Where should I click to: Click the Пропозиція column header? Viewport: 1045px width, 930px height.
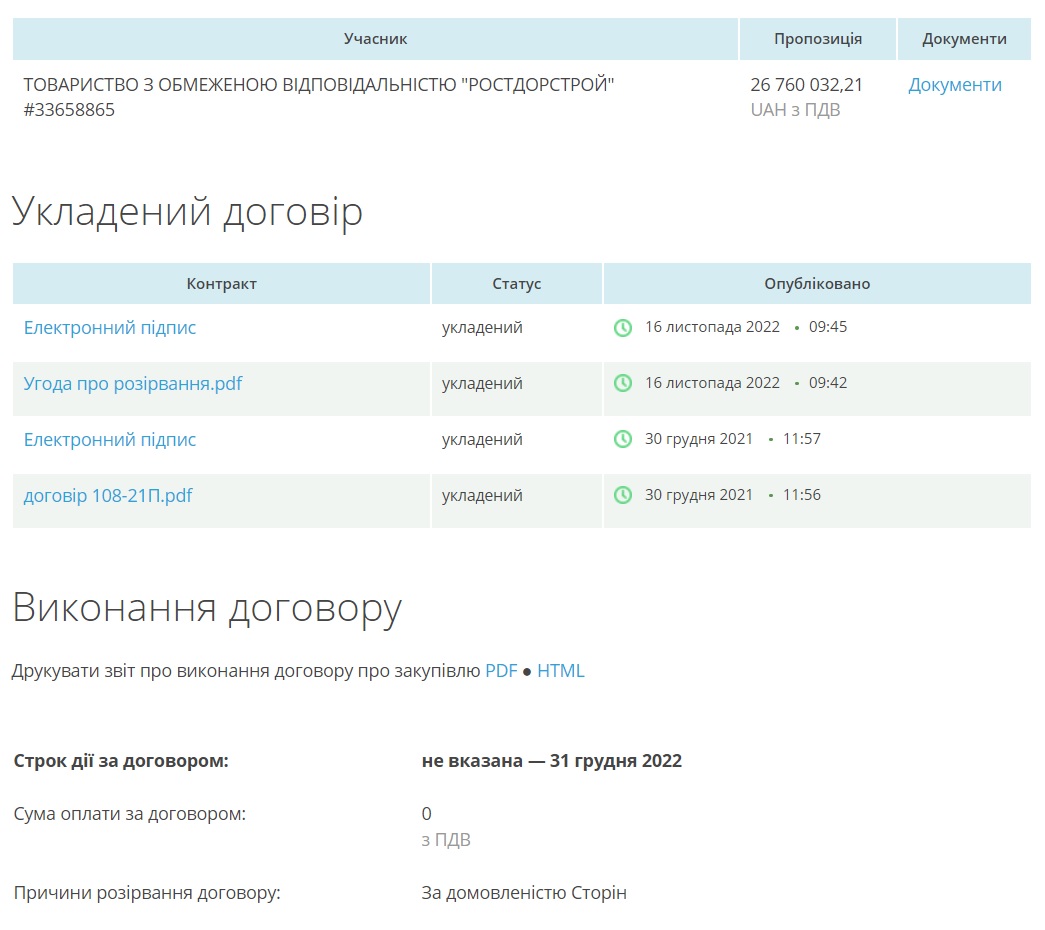click(x=817, y=39)
